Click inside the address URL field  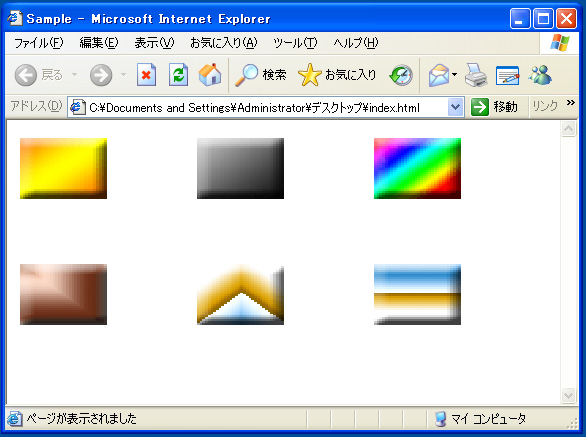(x=265, y=108)
